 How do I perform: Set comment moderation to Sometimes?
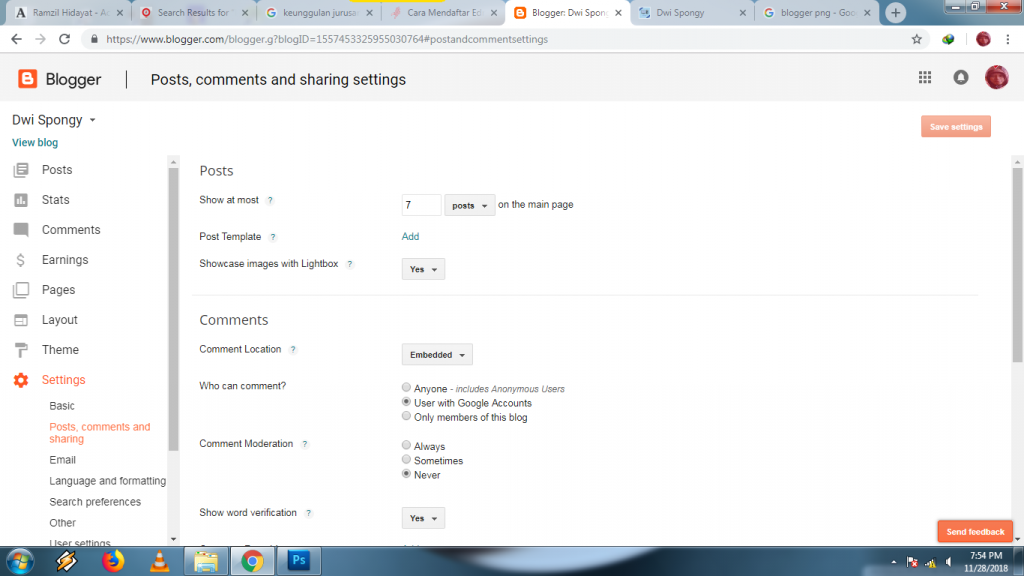pos(406,460)
